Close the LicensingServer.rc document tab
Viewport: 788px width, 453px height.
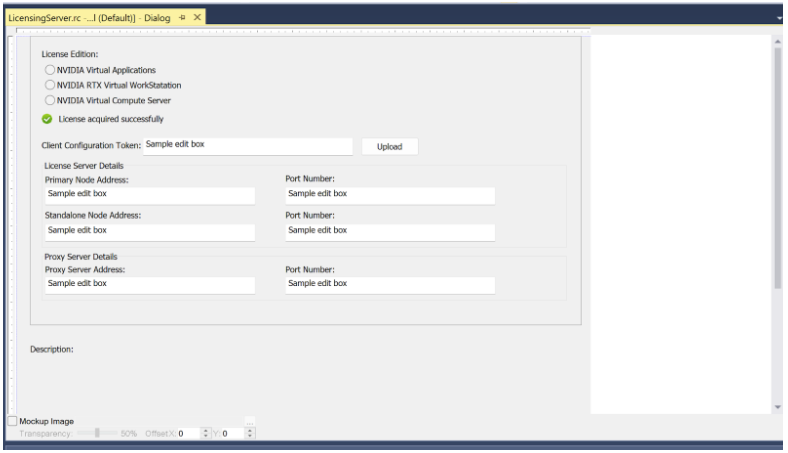point(197,18)
